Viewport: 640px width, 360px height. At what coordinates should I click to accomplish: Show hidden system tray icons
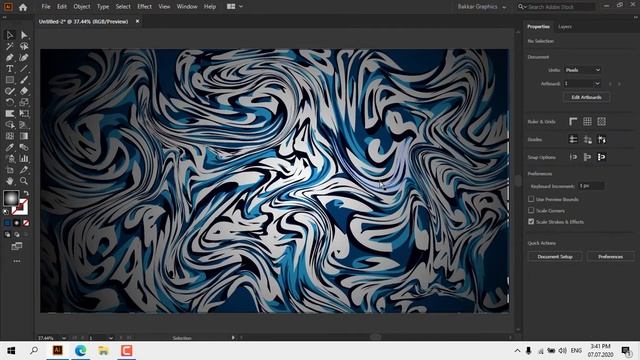tap(517, 351)
